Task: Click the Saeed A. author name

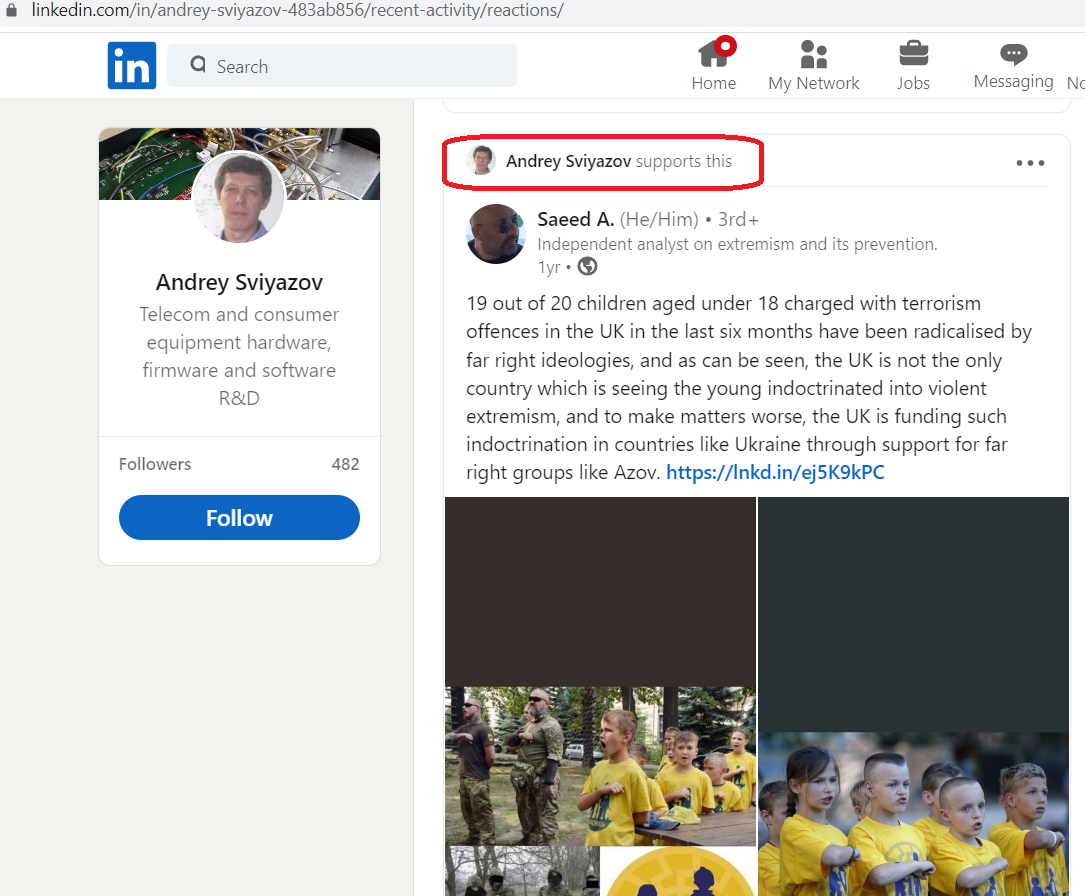Action: pyautogui.click(x=576, y=219)
